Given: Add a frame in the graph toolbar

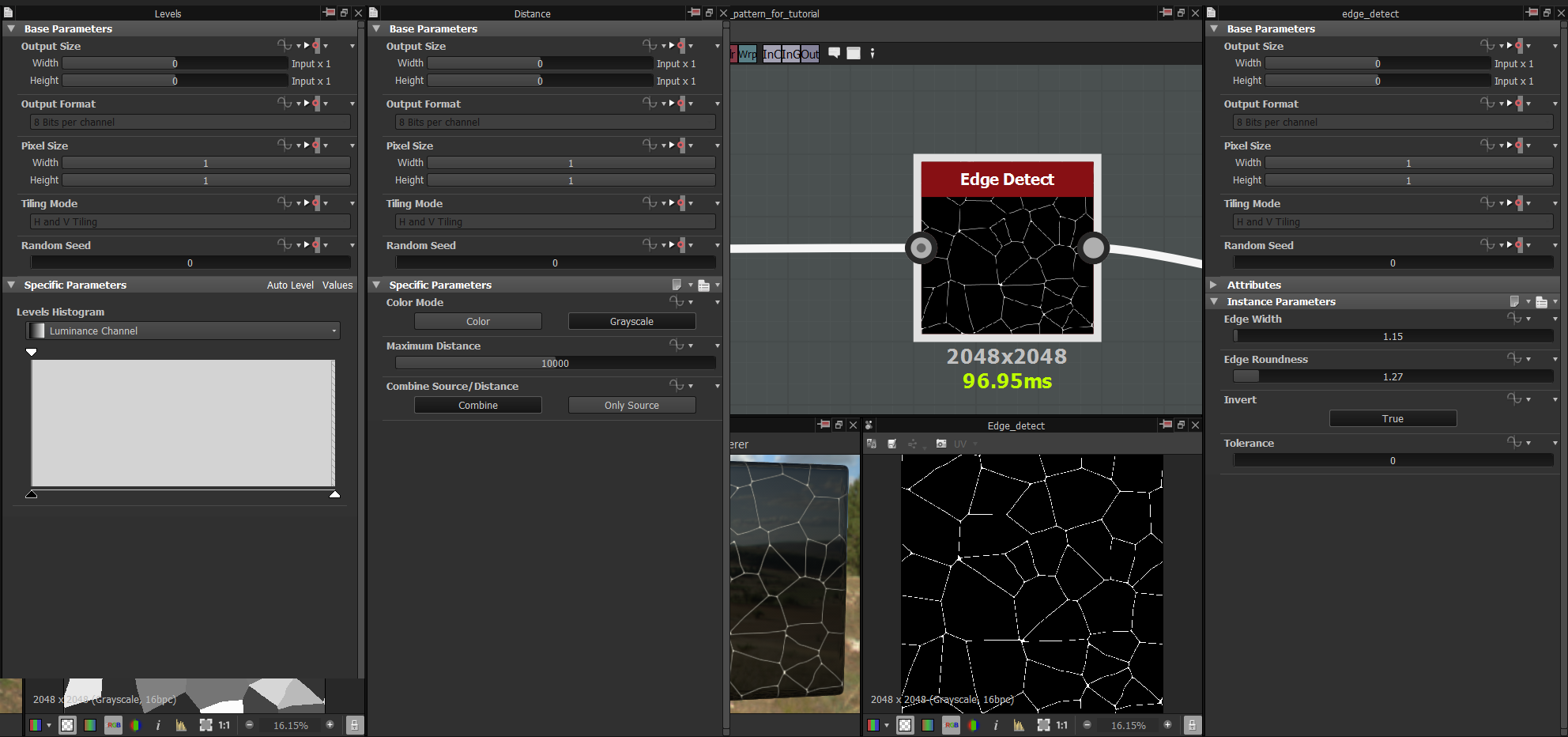Looking at the screenshot, I should pos(854,53).
